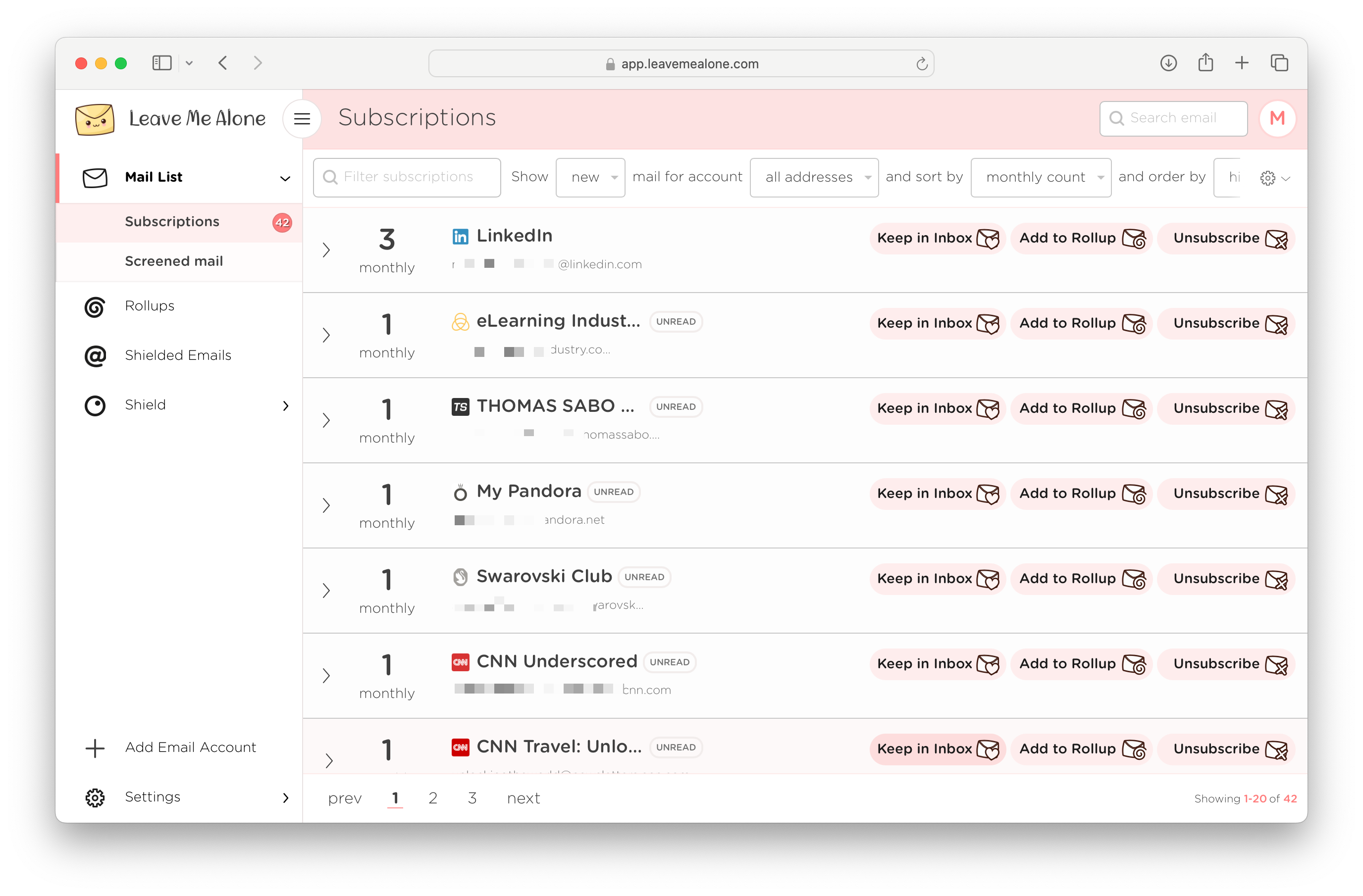Click the next page link

pyautogui.click(x=523, y=798)
